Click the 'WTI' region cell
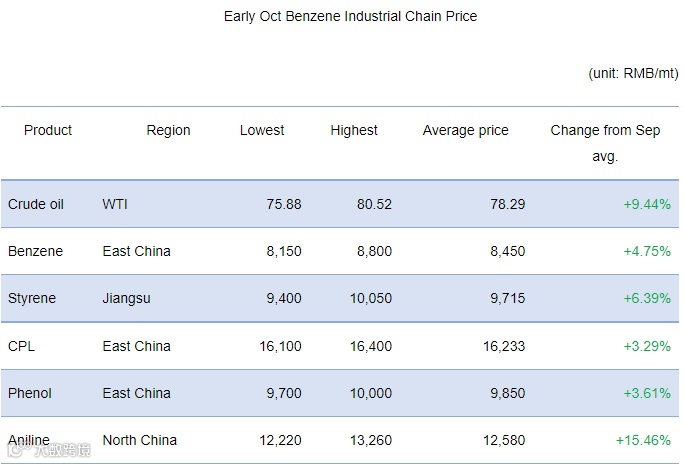684x464 pixels. click(x=115, y=204)
